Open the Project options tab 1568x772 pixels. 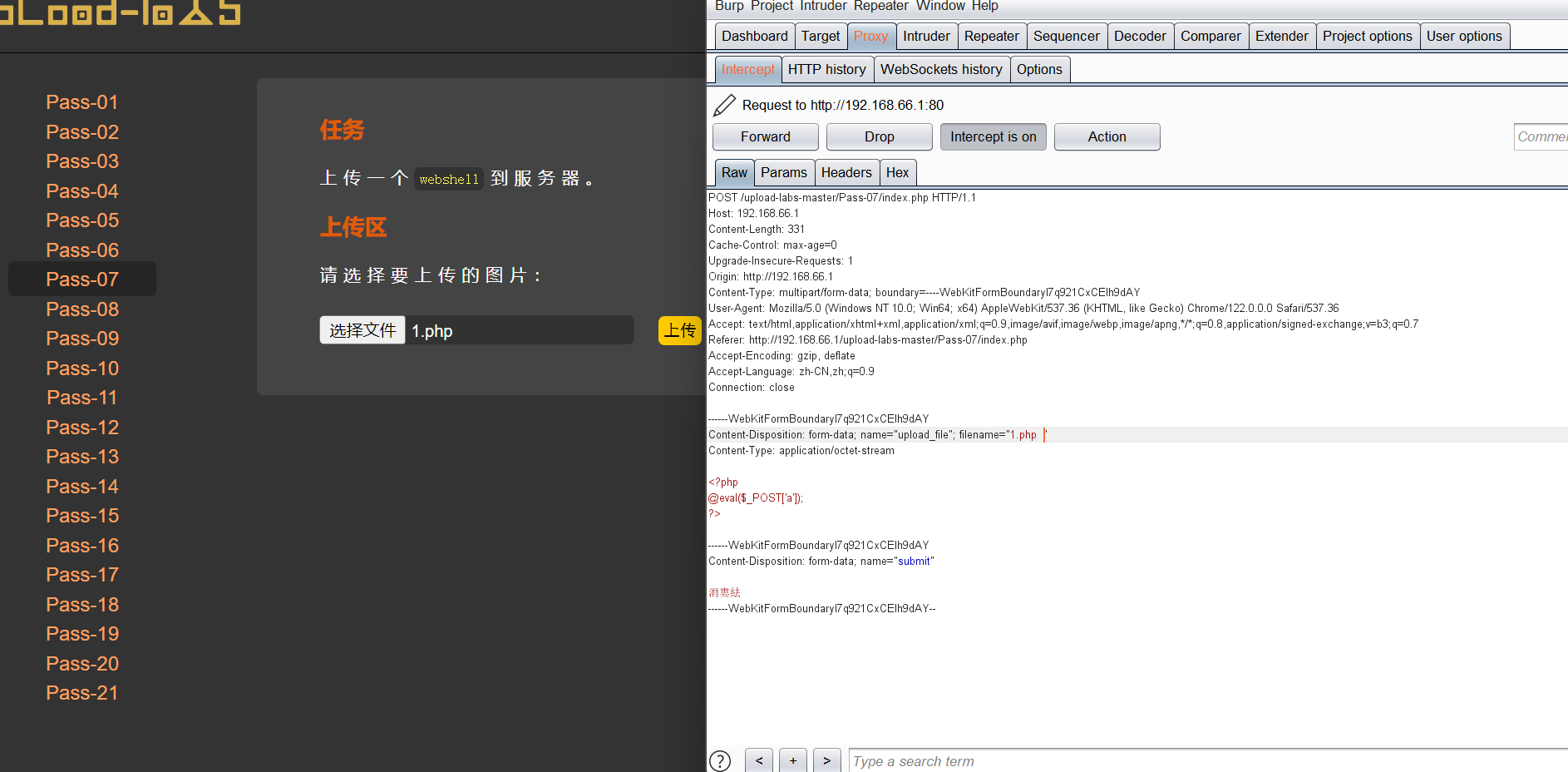click(1368, 36)
